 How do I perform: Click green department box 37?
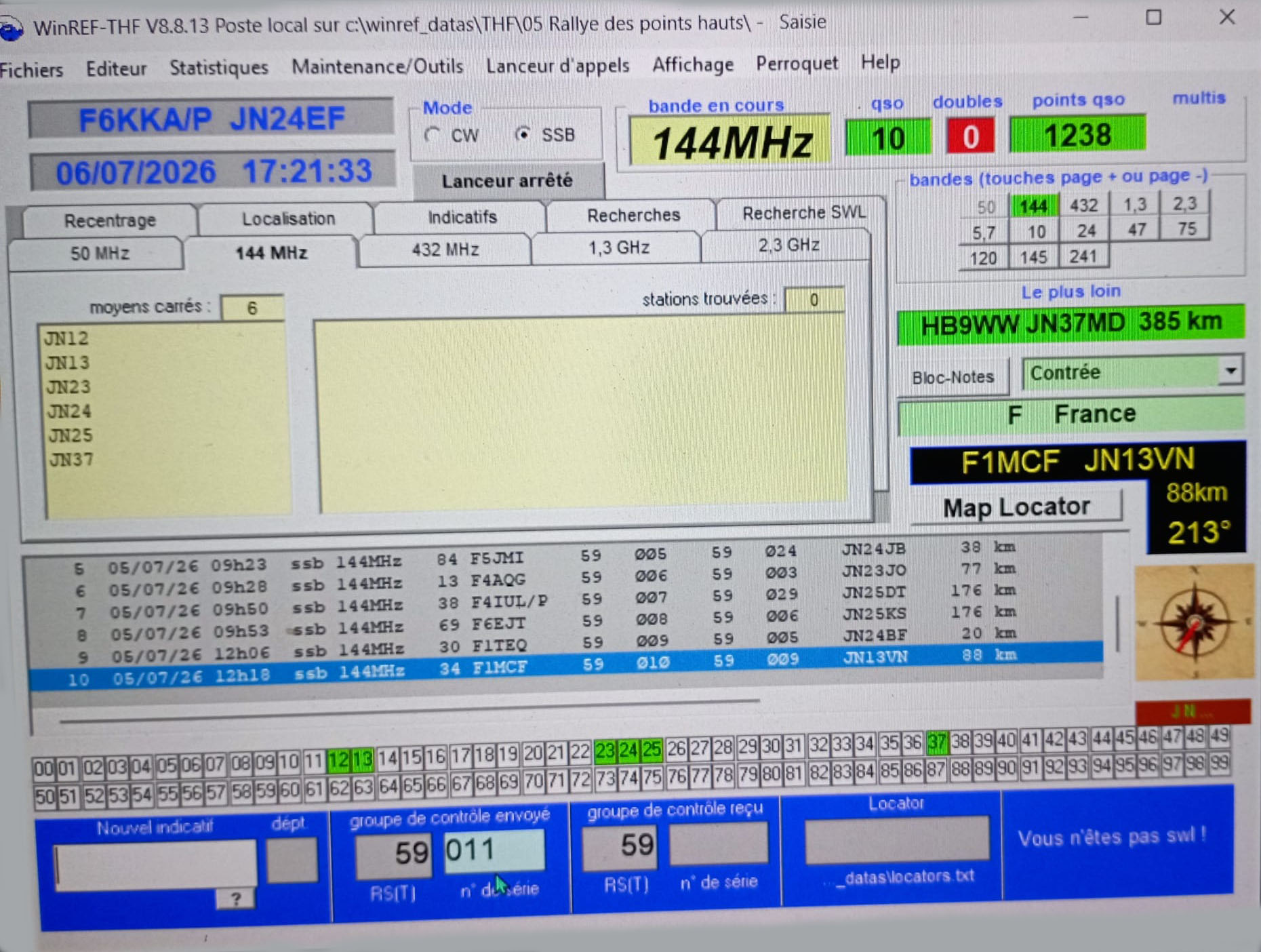(936, 742)
